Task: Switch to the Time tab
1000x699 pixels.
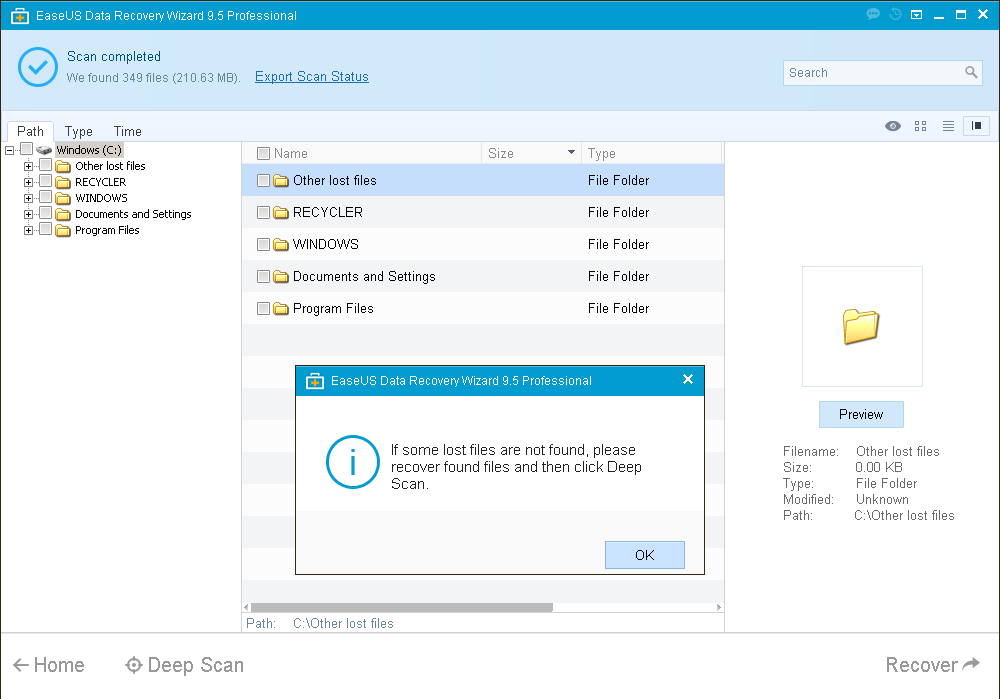Action: 128,131
